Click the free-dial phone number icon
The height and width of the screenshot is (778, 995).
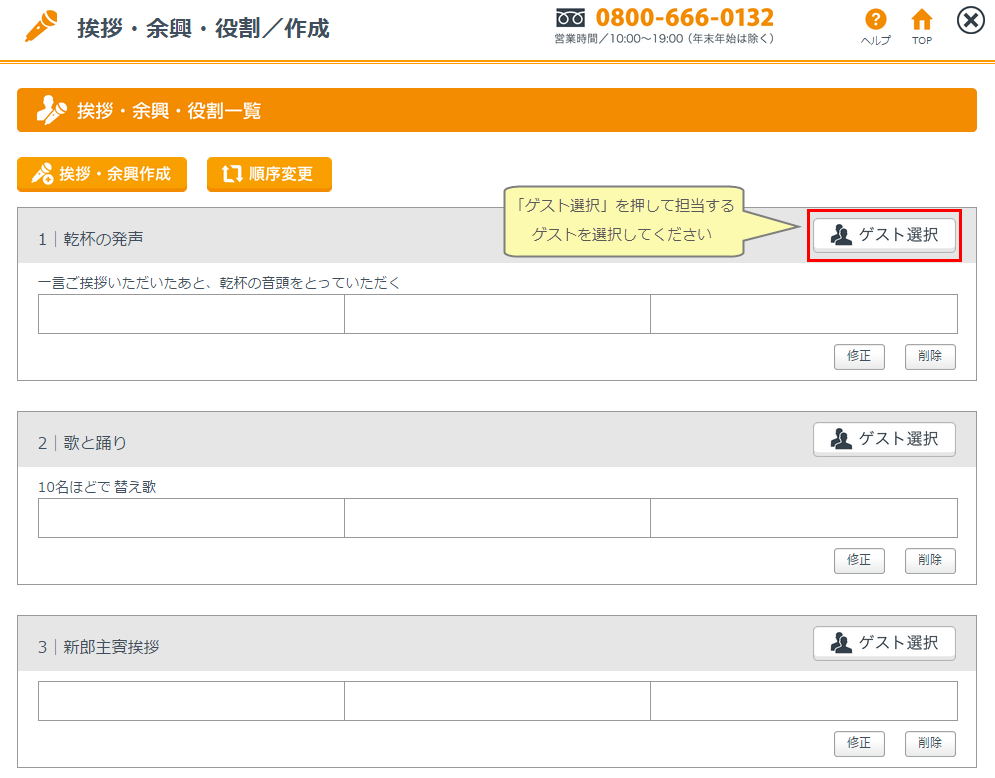tap(570, 18)
